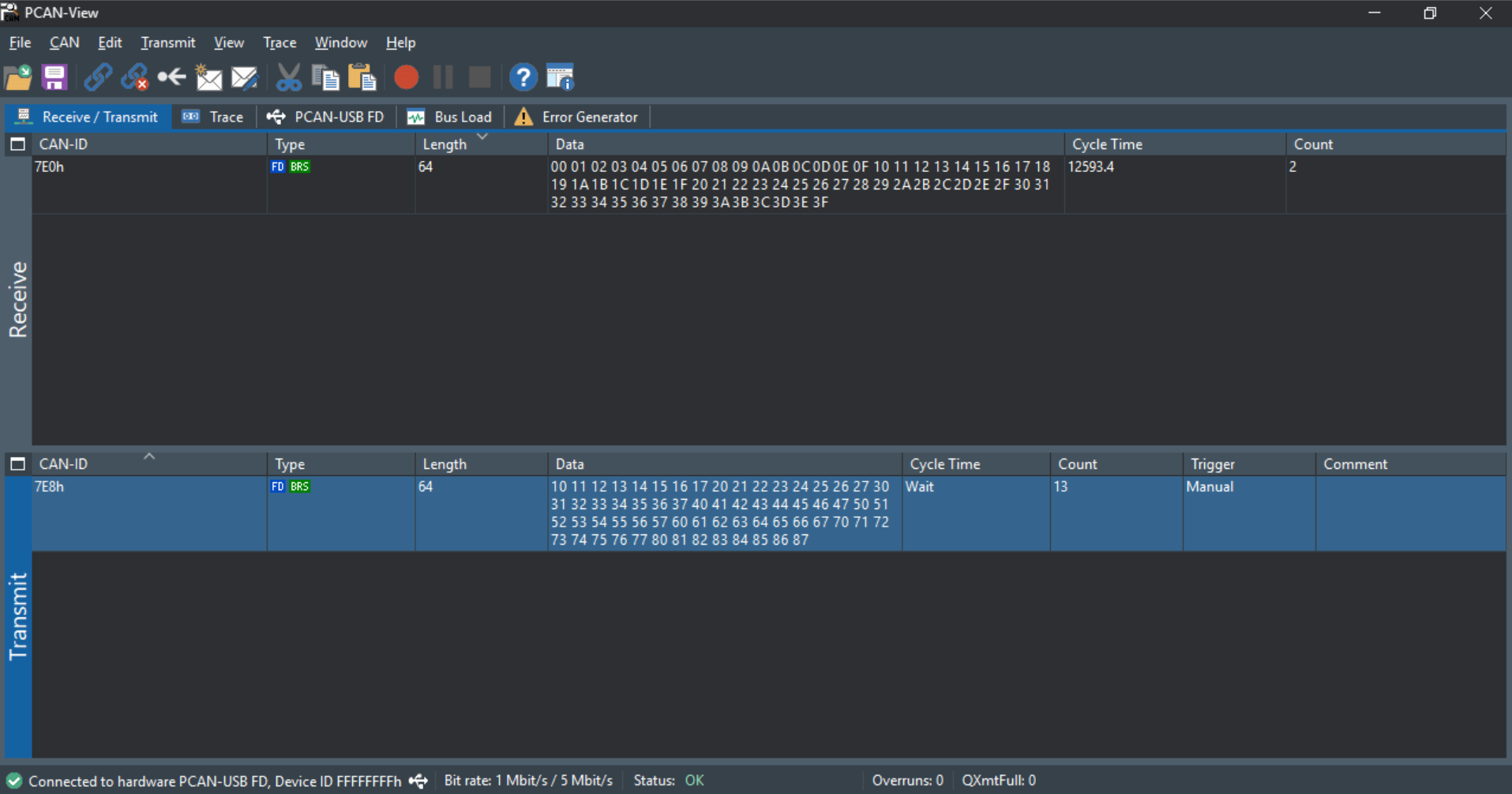Click the transmit count value 13
The height and width of the screenshot is (794, 1512).
pyautogui.click(x=1060, y=487)
